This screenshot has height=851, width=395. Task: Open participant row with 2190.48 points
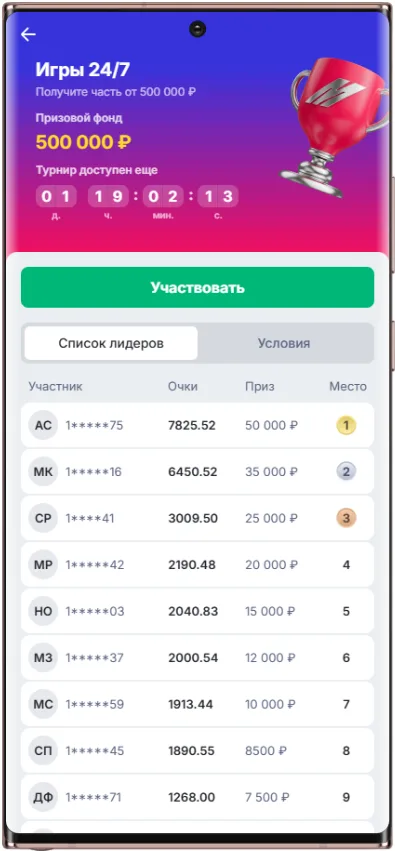[x=198, y=565]
